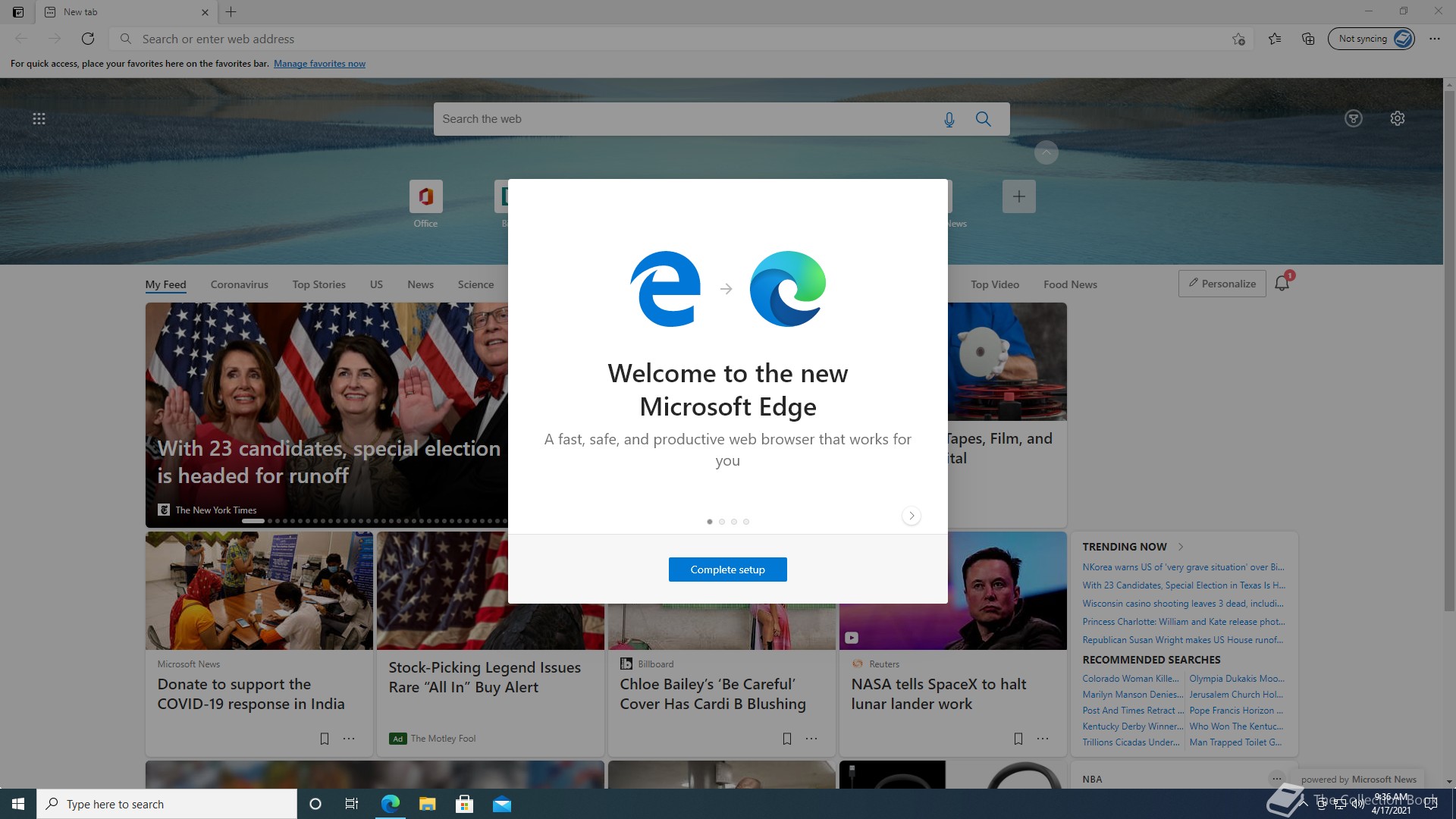
Task: Open Microsoft Rewards icon
Action: tap(1354, 118)
